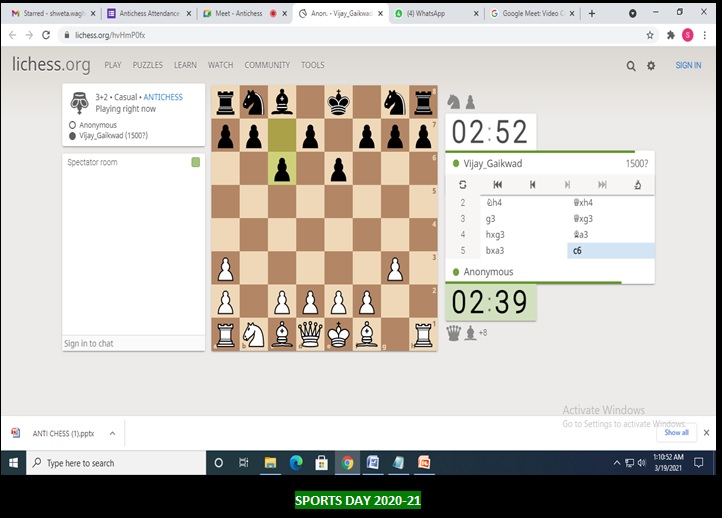The height and width of the screenshot is (518, 722).
Task: Open the analysis board microscope icon
Action: coord(638,185)
